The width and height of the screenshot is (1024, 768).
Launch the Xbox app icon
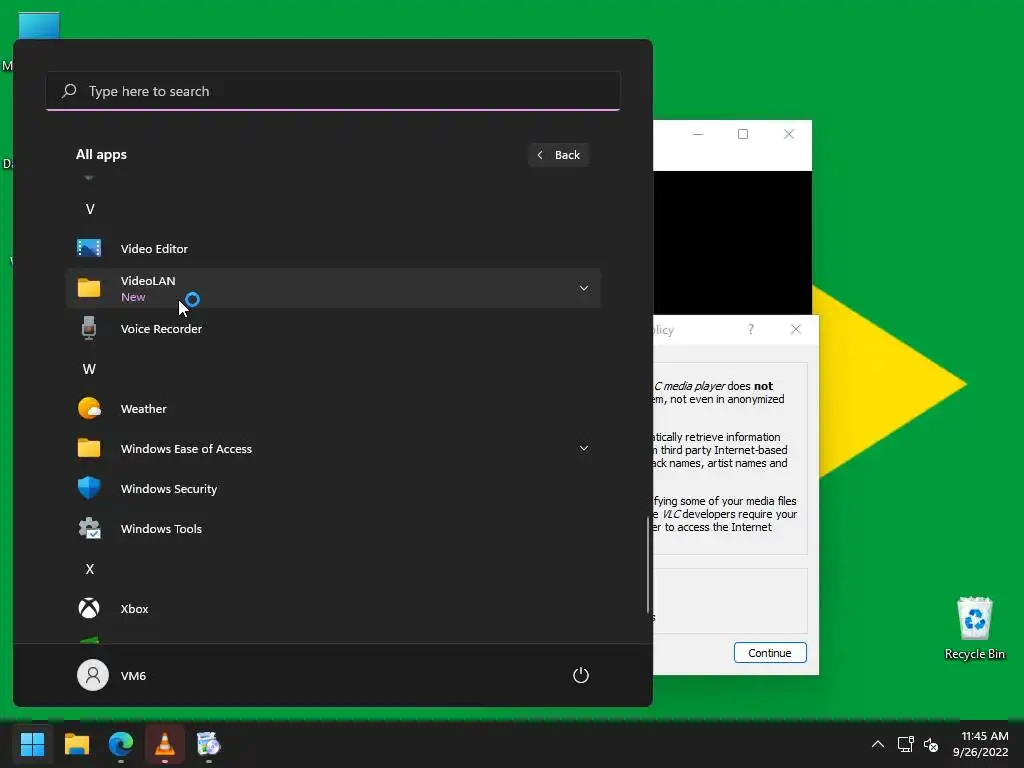[89, 608]
